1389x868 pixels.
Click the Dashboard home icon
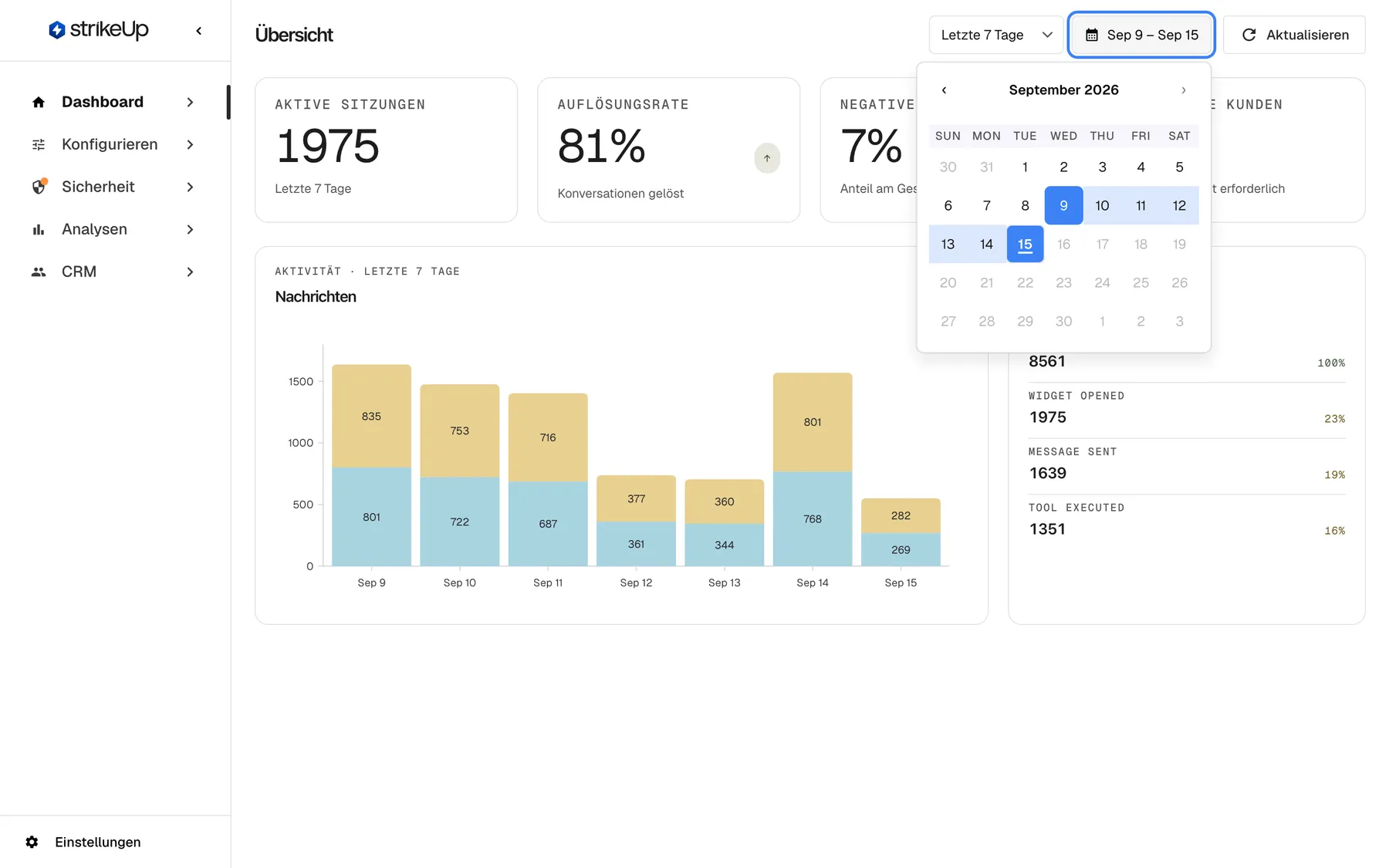39,102
